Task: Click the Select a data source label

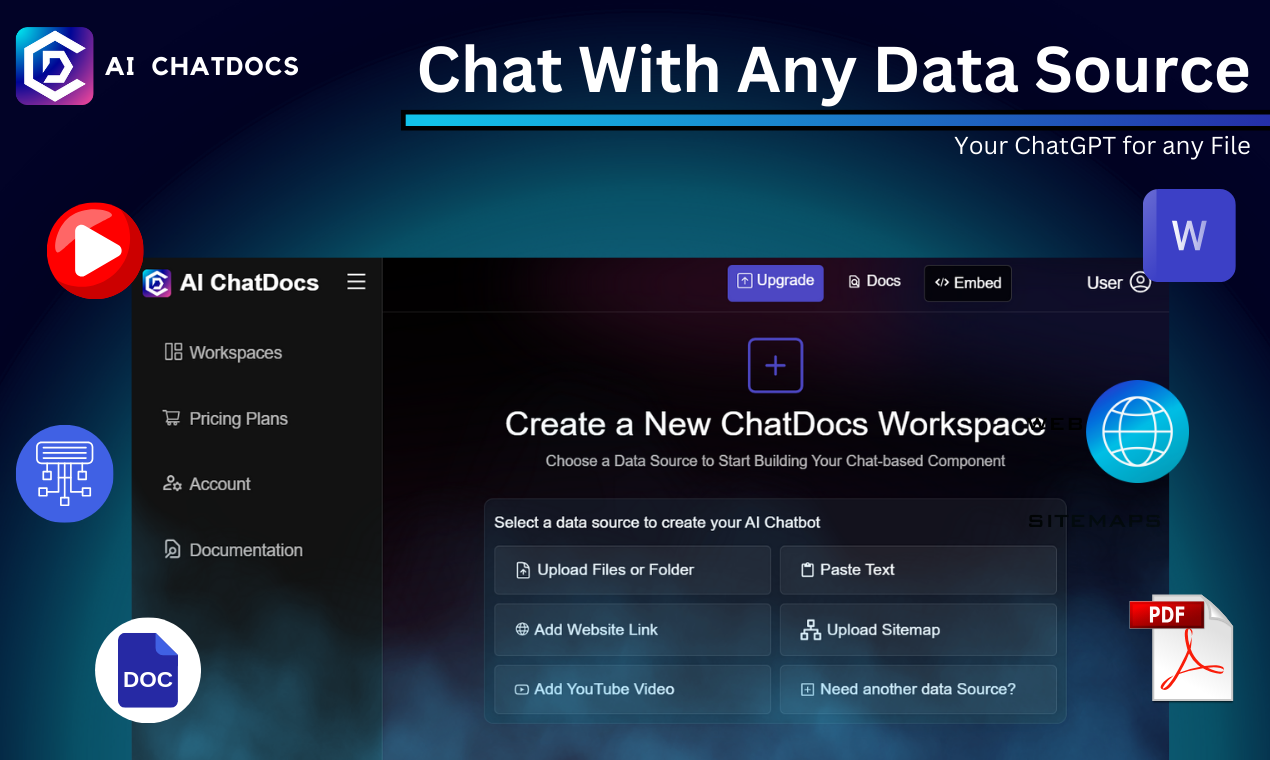Action: pyautogui.click(x=657, y=523)
